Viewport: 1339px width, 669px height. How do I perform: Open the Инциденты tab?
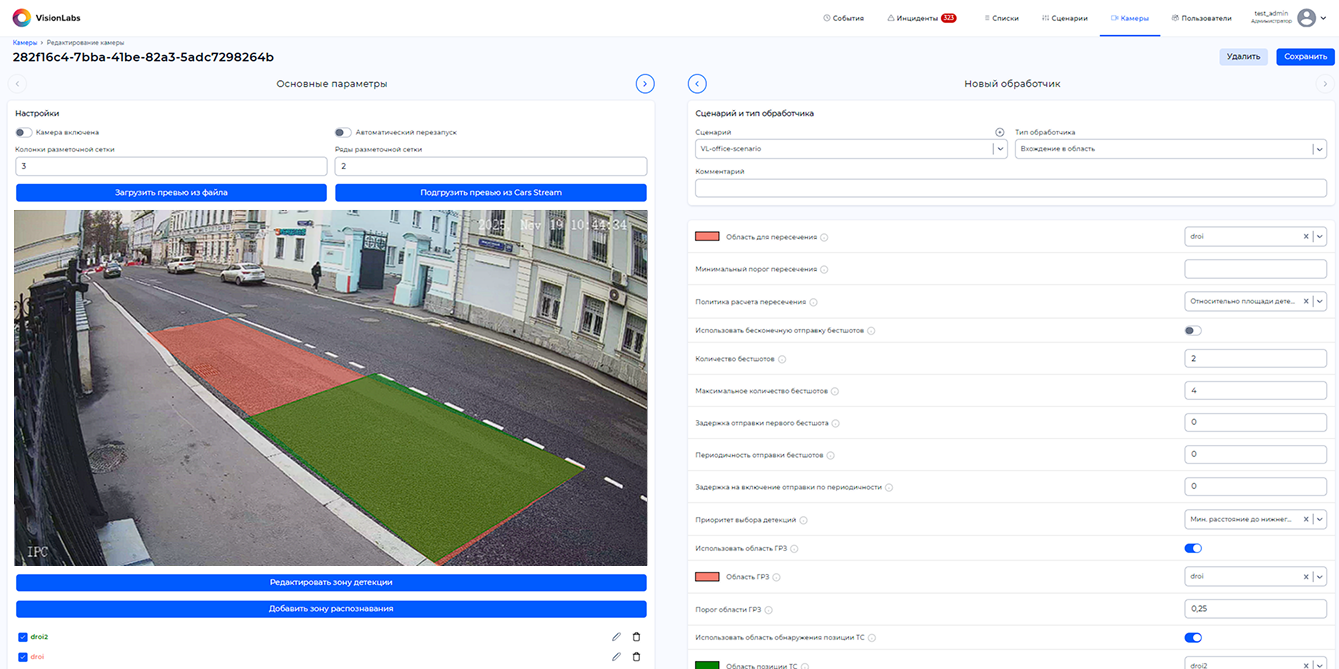tap(922, 18)
